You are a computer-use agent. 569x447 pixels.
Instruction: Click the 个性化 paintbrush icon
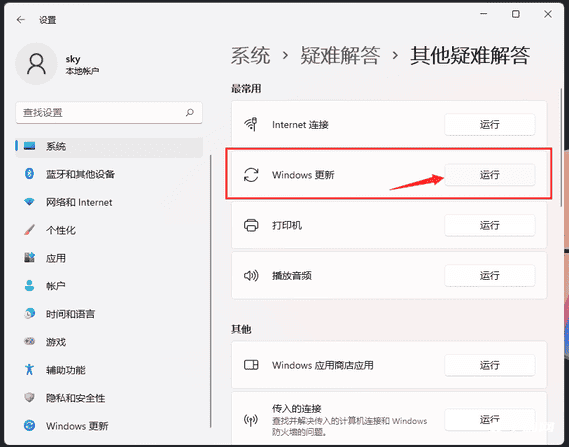pos(29,230)
